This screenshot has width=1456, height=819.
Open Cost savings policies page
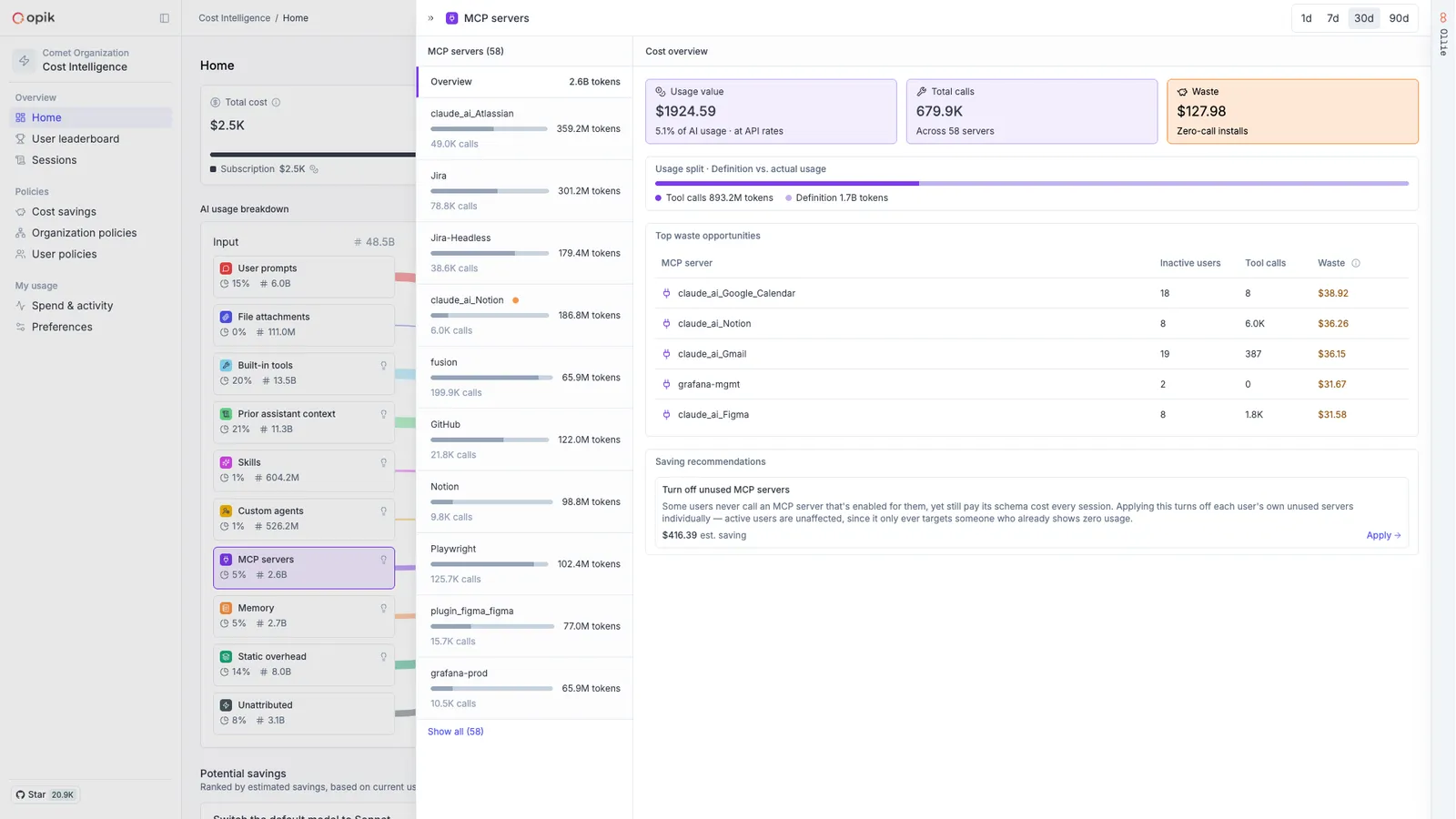tap(91, 212)
